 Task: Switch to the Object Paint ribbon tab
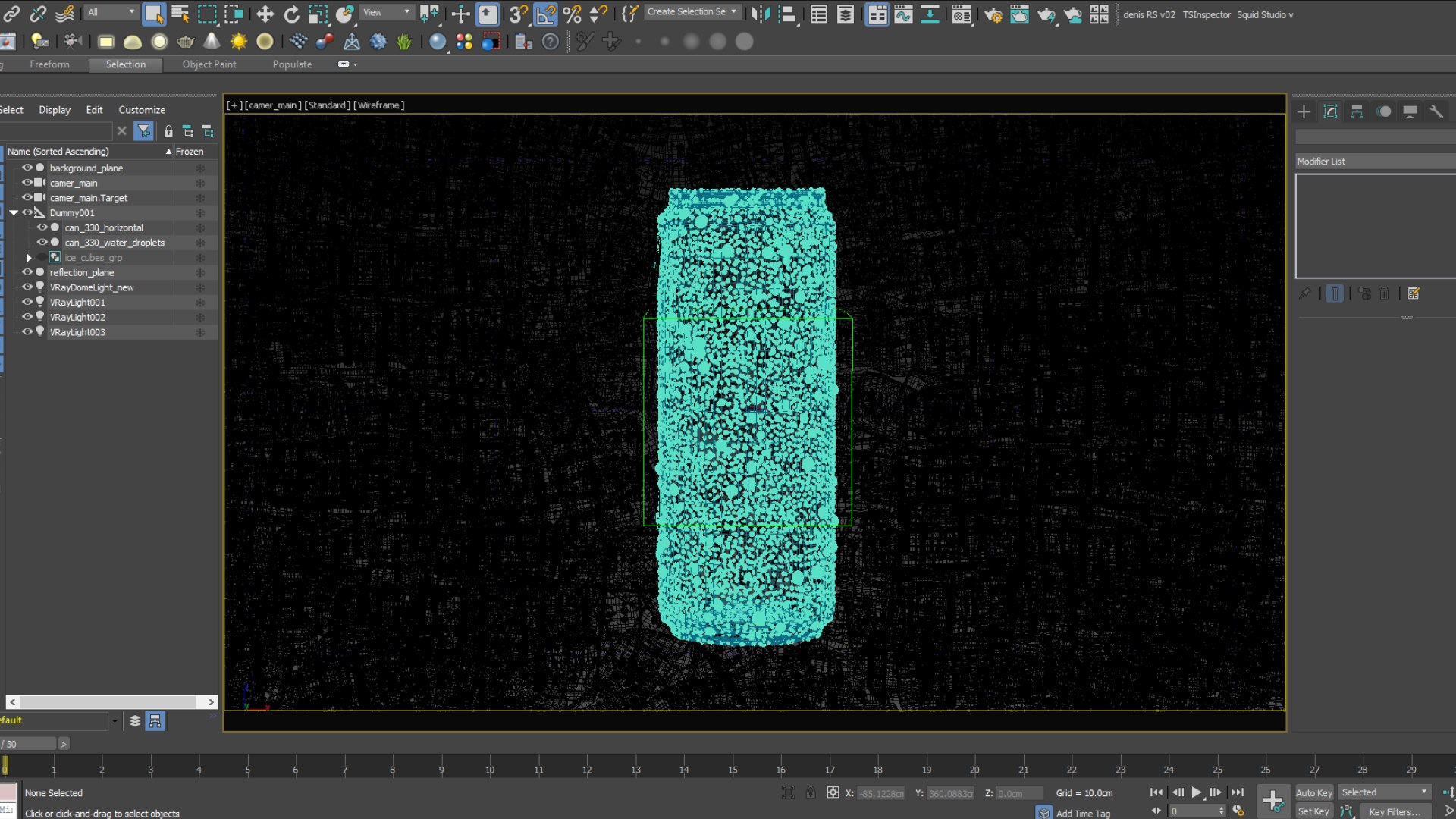pyautogui.click(x=209, y=64)
